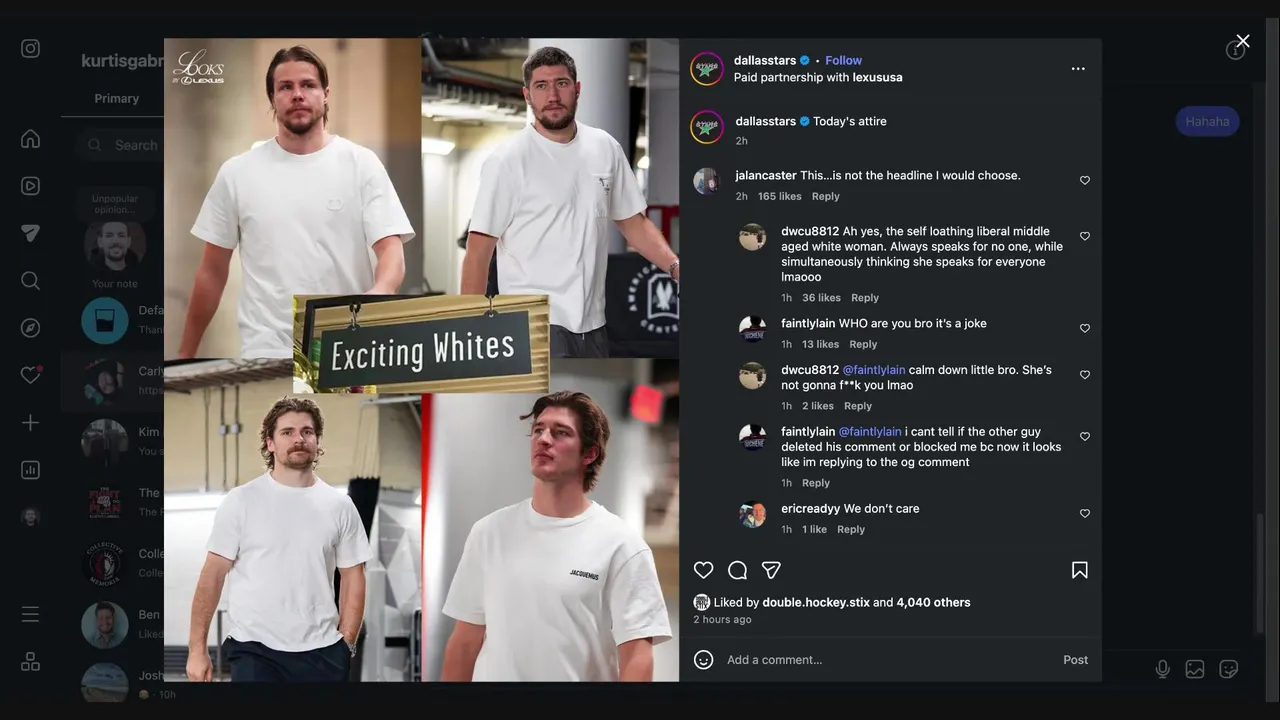Reply to jalancaster's comment

point(826,196)
